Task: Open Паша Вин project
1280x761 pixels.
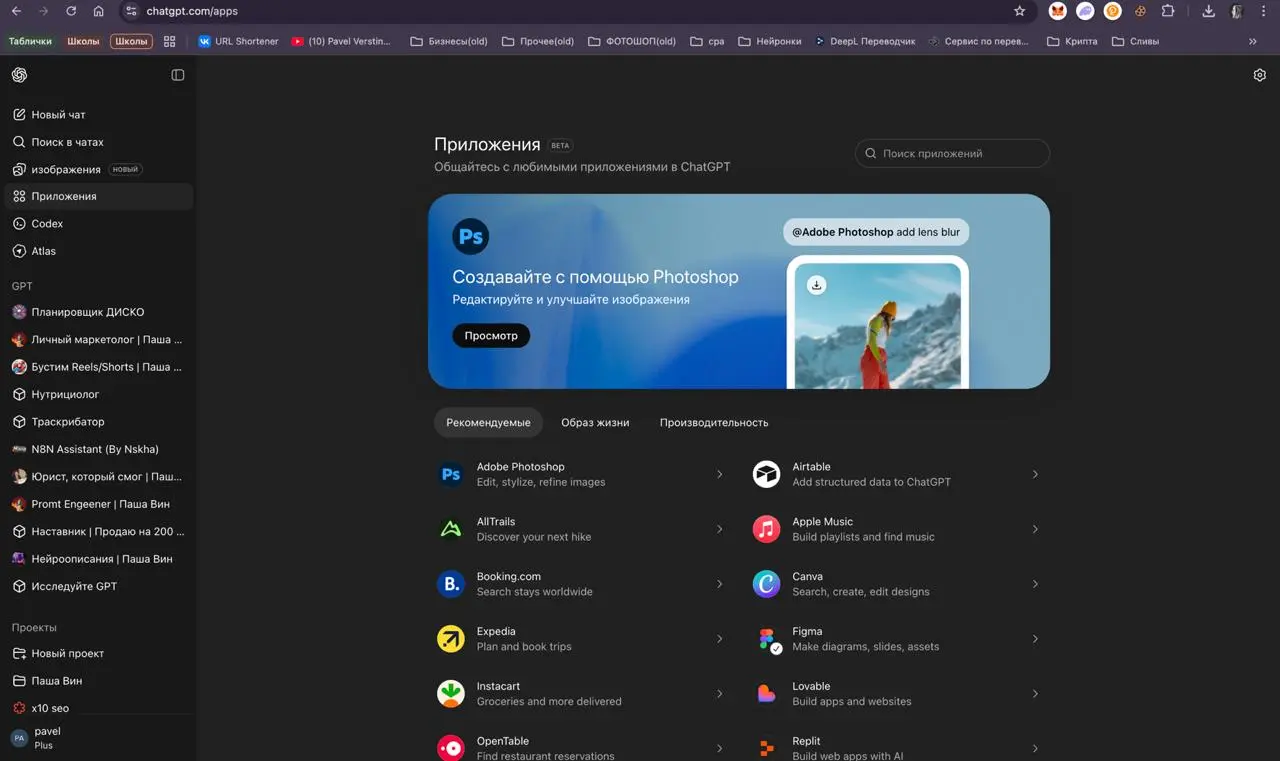Action: 98,681
